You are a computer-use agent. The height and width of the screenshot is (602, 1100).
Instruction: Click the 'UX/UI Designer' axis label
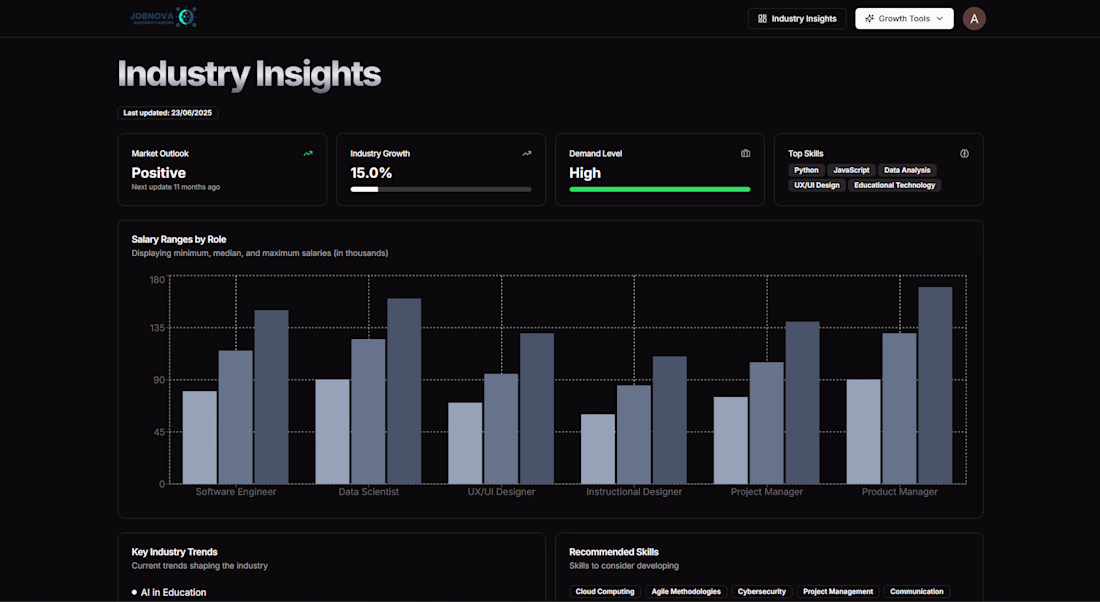tap(502, 492)
